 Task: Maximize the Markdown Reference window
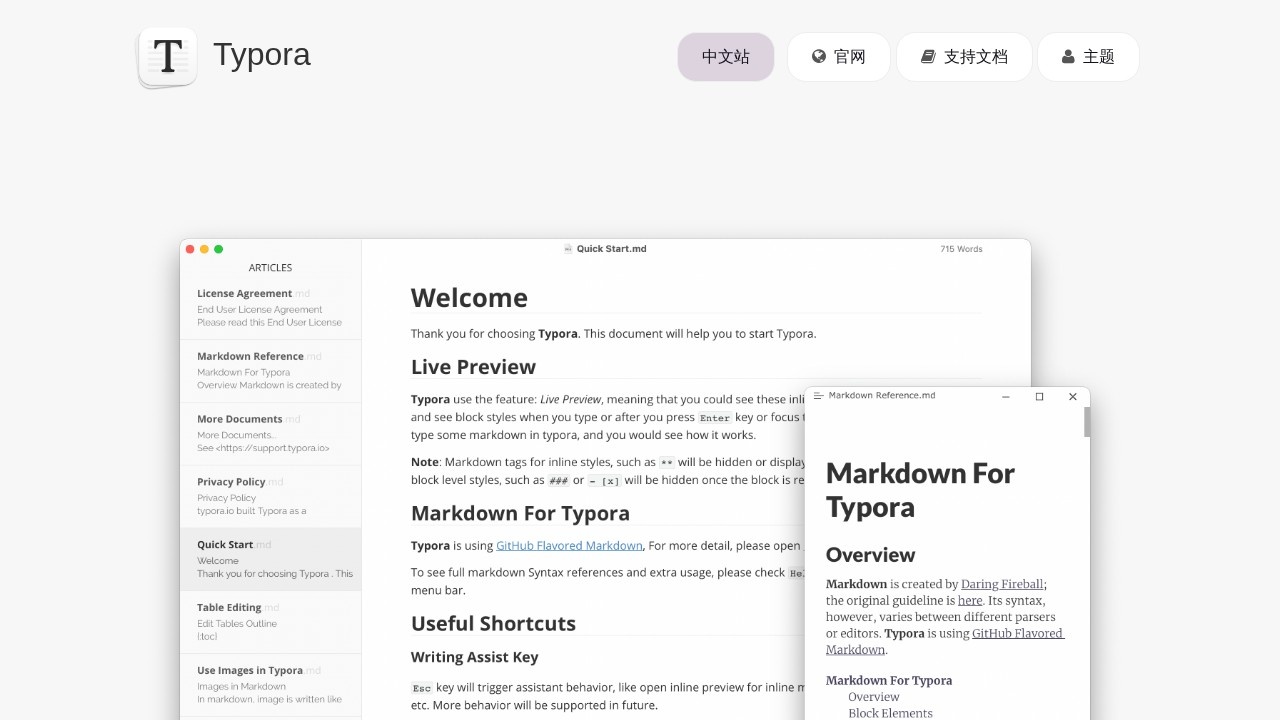pos(1039,397)
